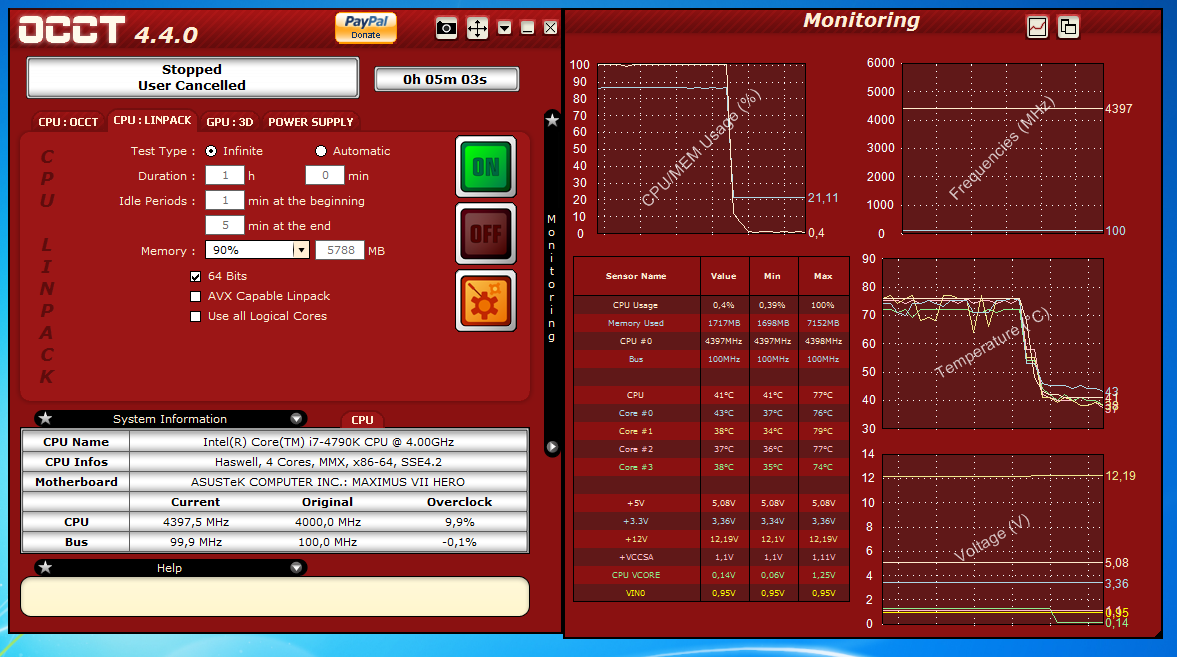This screenshot has height=657, width=1177.
Task: Click the idle minutes at the beginning field
Action: tap(224, 200)
